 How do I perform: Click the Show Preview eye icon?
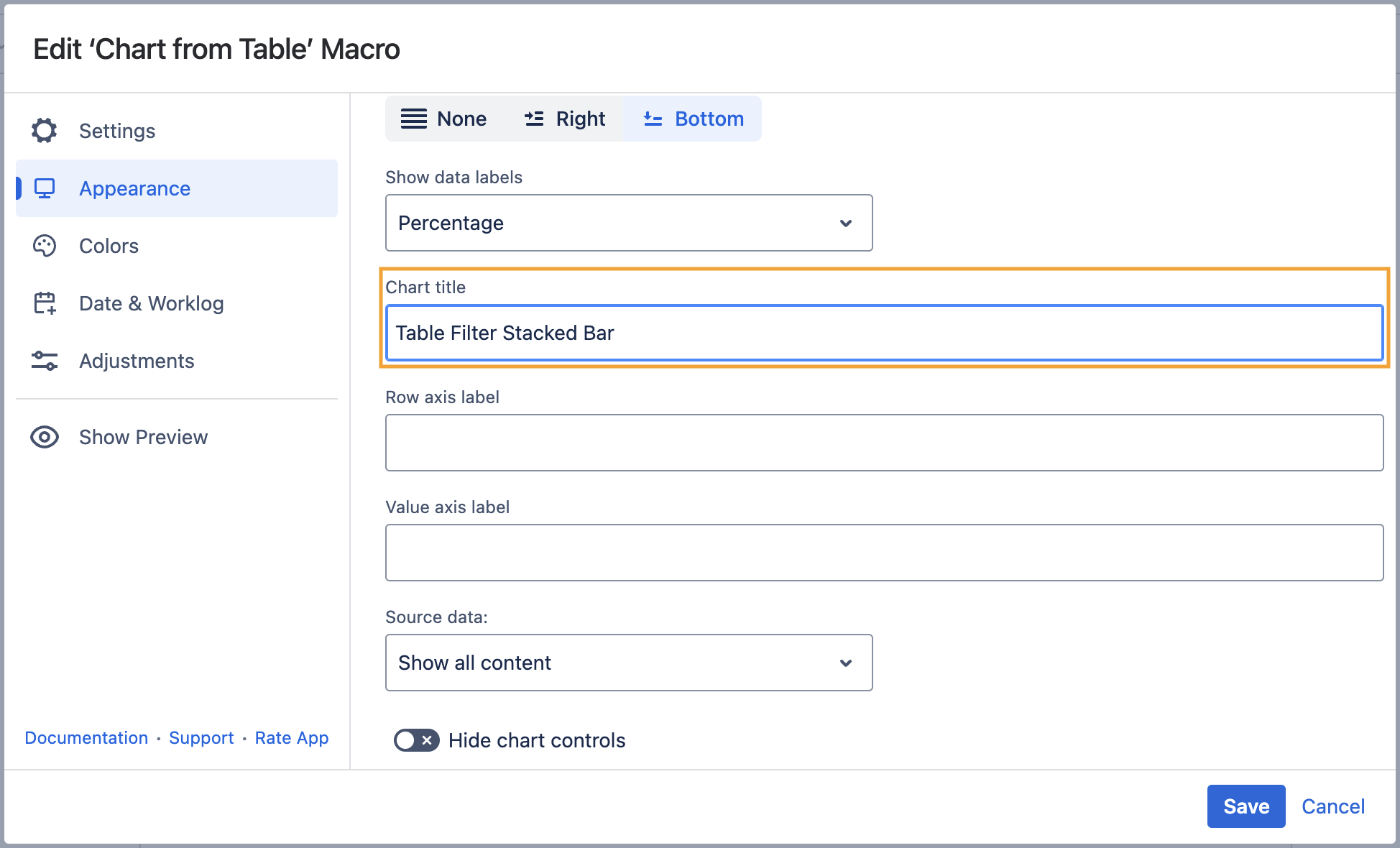pos(45,437)
